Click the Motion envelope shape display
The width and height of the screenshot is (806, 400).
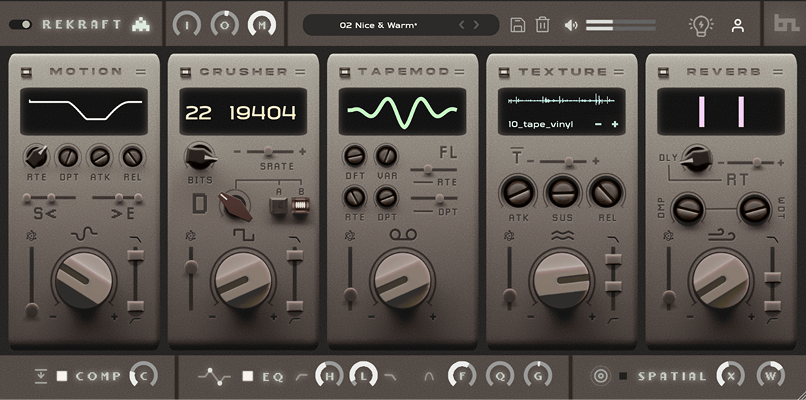[84, 111]
